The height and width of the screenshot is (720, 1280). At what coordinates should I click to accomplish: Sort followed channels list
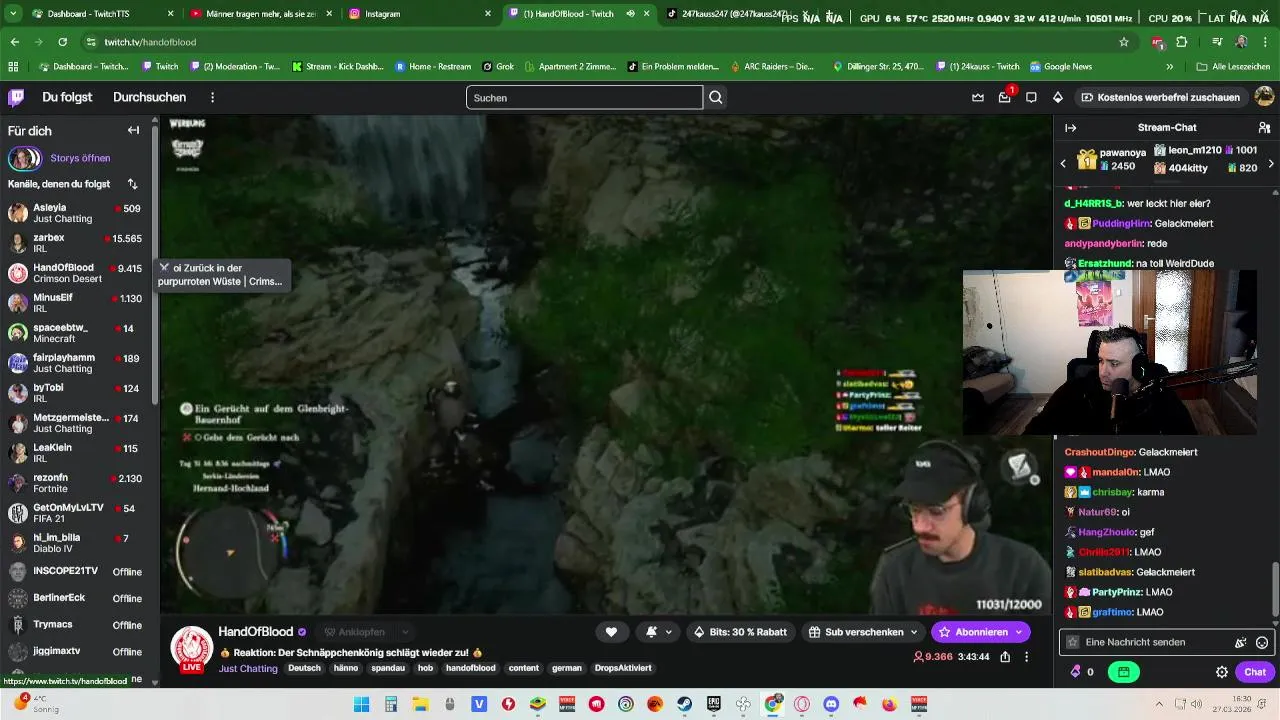[132, 184]
